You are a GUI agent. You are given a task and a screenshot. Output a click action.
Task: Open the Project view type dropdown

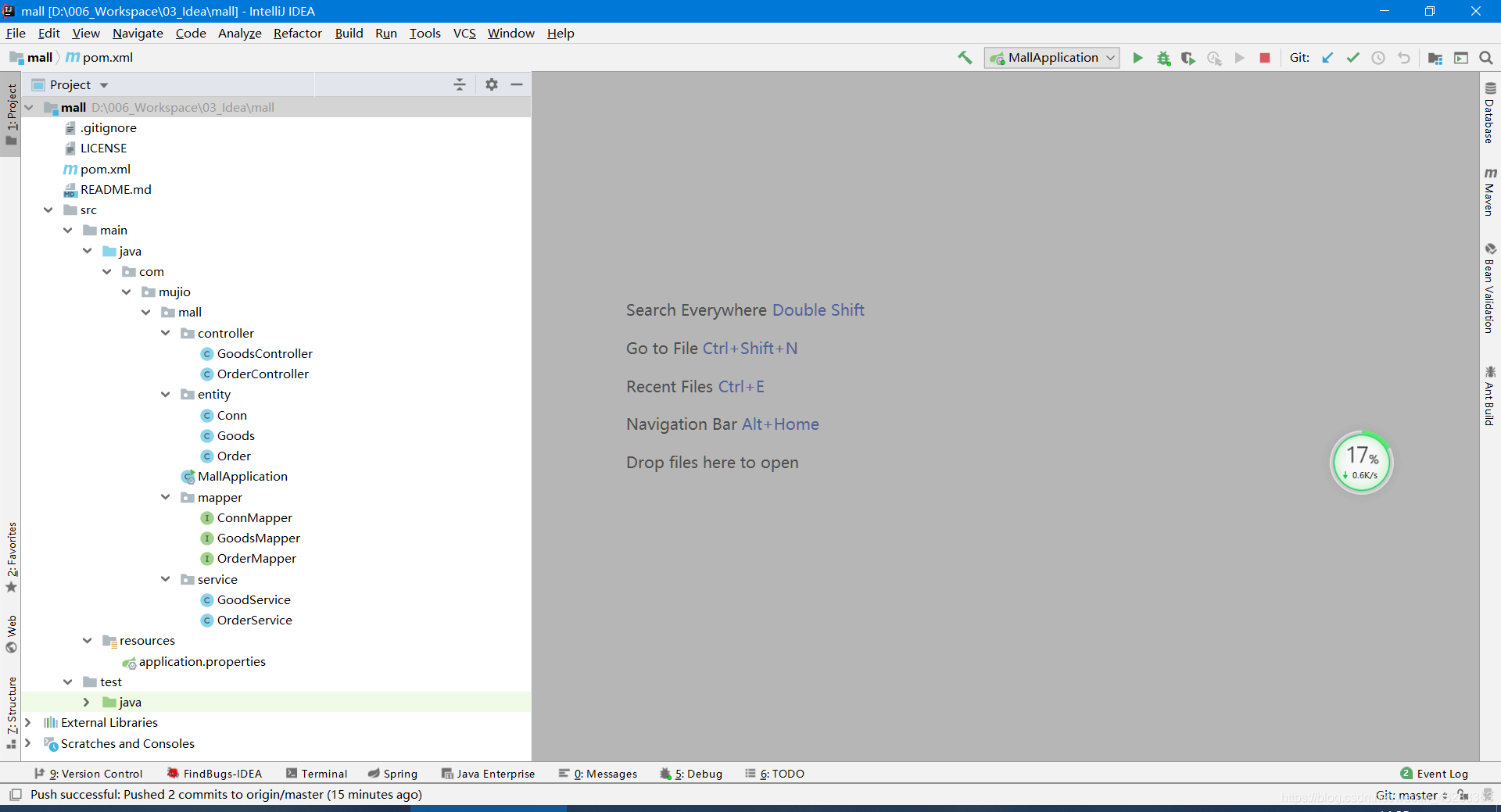(70, 84)
